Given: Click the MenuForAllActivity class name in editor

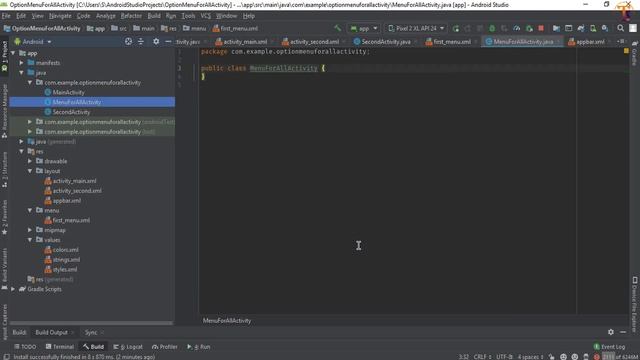Looking at the screenshot, I should pyautogui.click(x=284, y=68).
